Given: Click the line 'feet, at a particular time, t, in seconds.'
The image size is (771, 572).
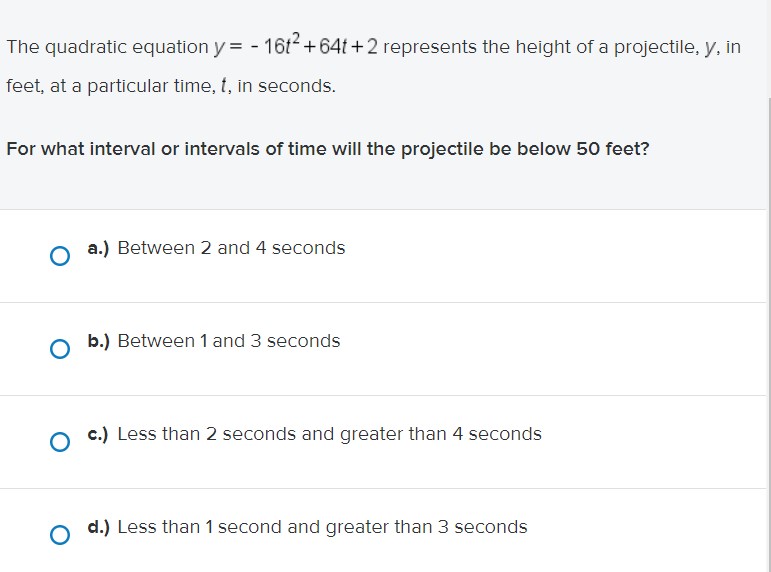Looking at the screenshot, I should pos(171,86).
